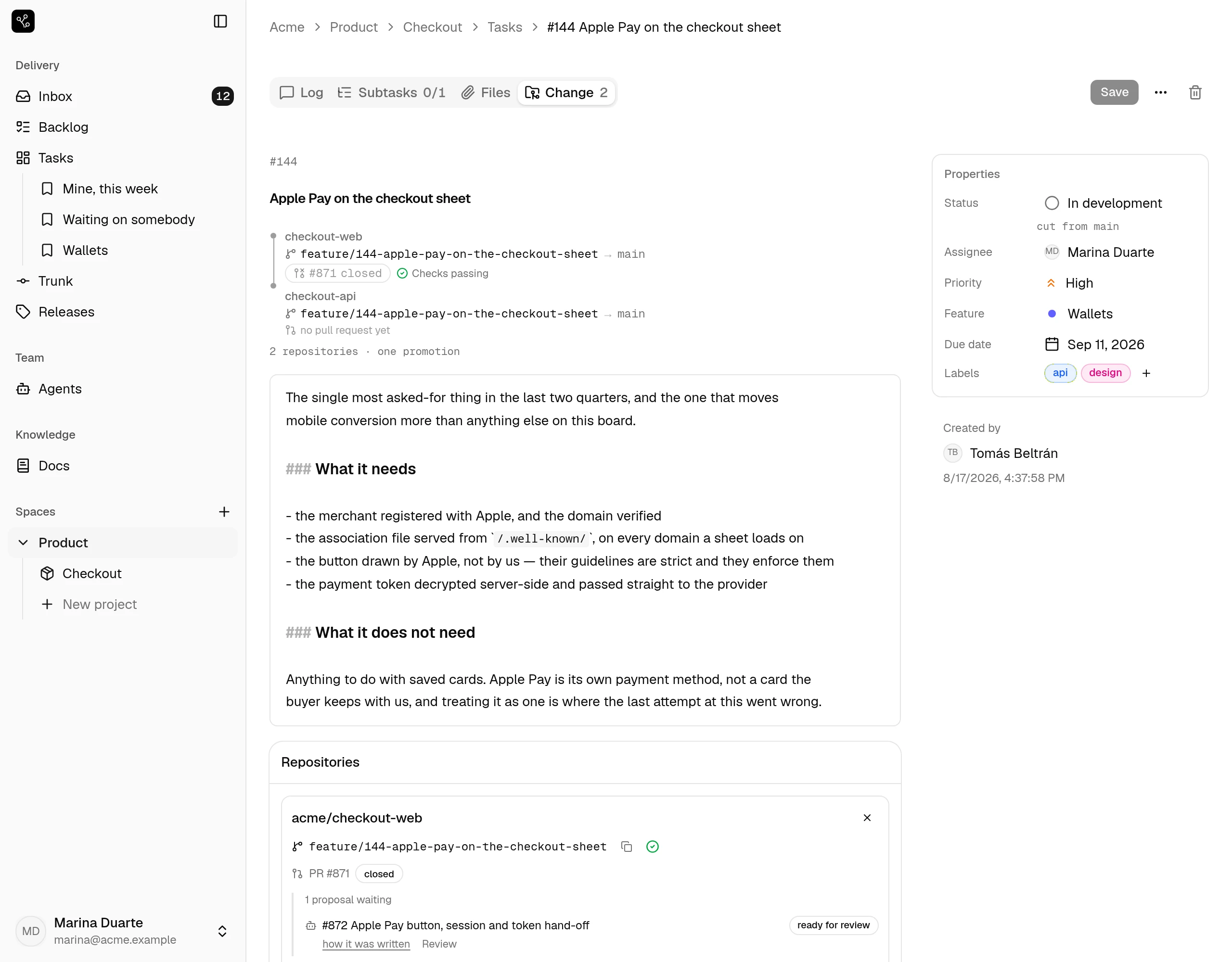Viewport: 1232px width, 962px height.
Task: Click the High priority chevrons icon
Action: (1051, 283)
